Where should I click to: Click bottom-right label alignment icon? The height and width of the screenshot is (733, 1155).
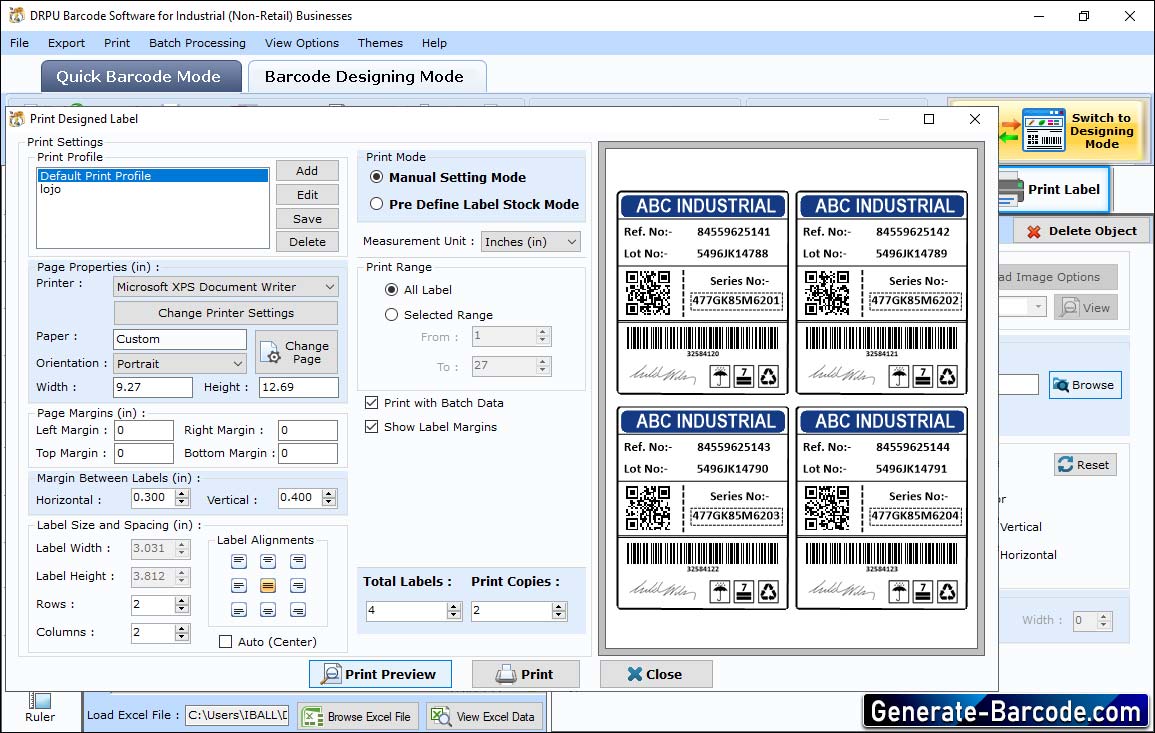pos(298,610)
